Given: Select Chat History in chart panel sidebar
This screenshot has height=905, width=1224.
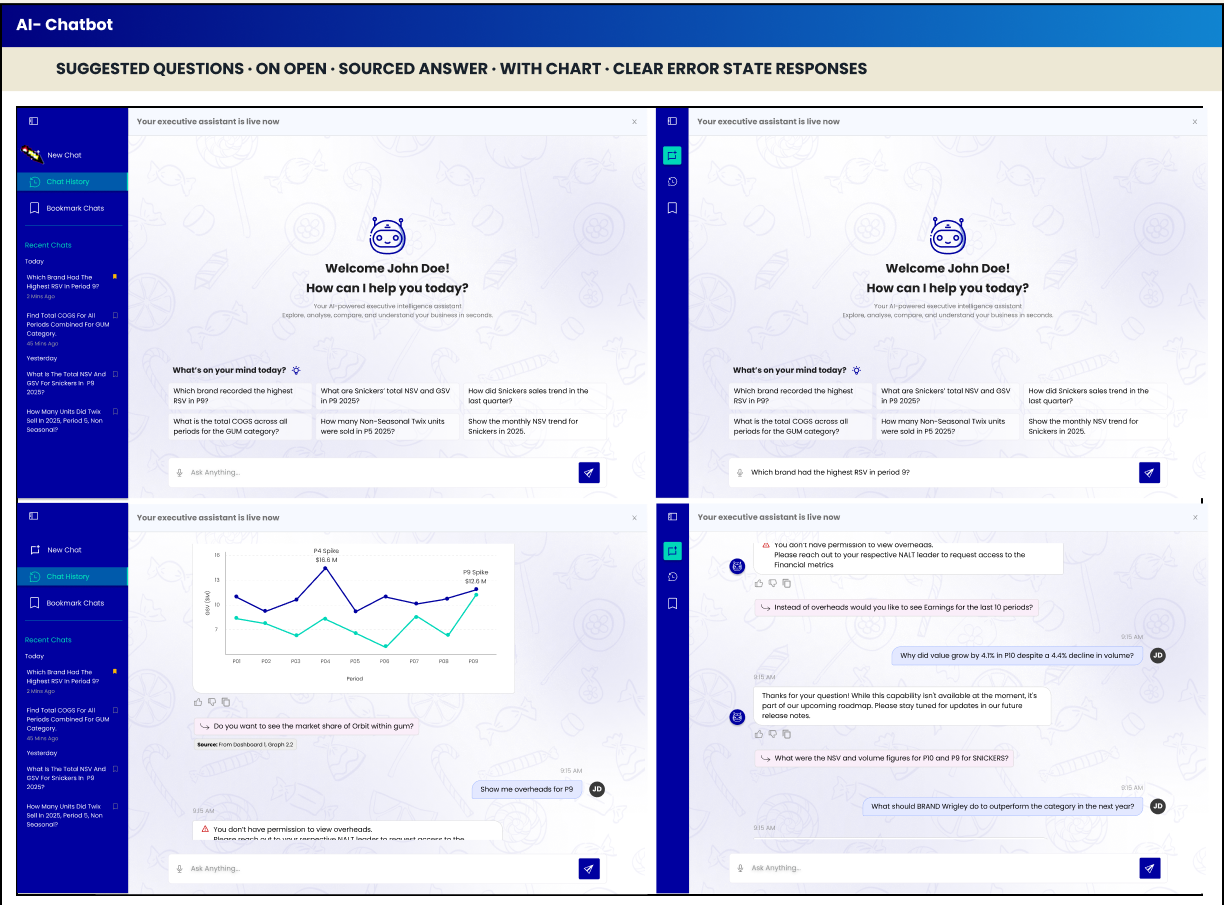Looking at the screenshot, I should point(73,577).
